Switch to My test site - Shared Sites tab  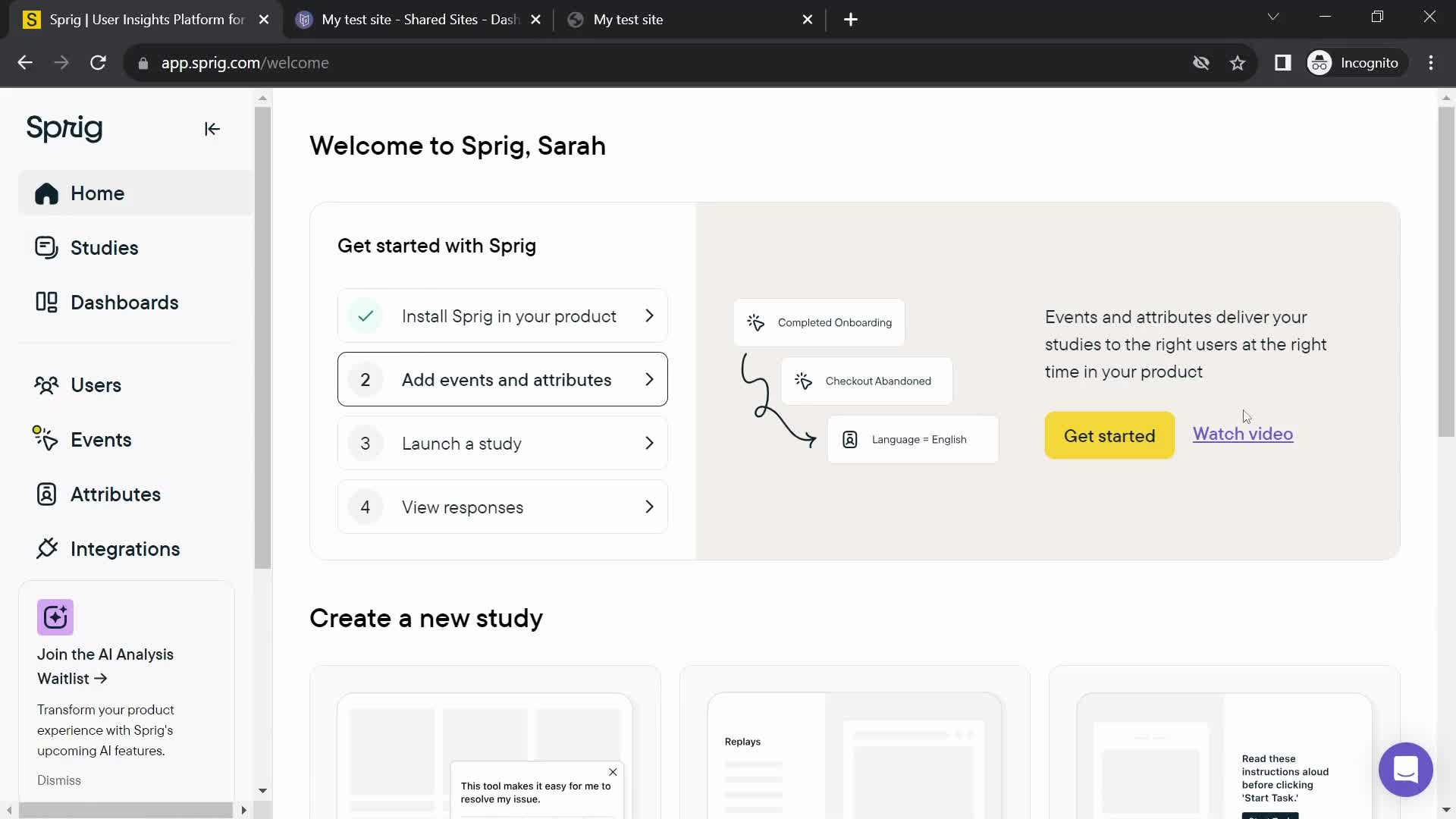[x=419, y=20]
